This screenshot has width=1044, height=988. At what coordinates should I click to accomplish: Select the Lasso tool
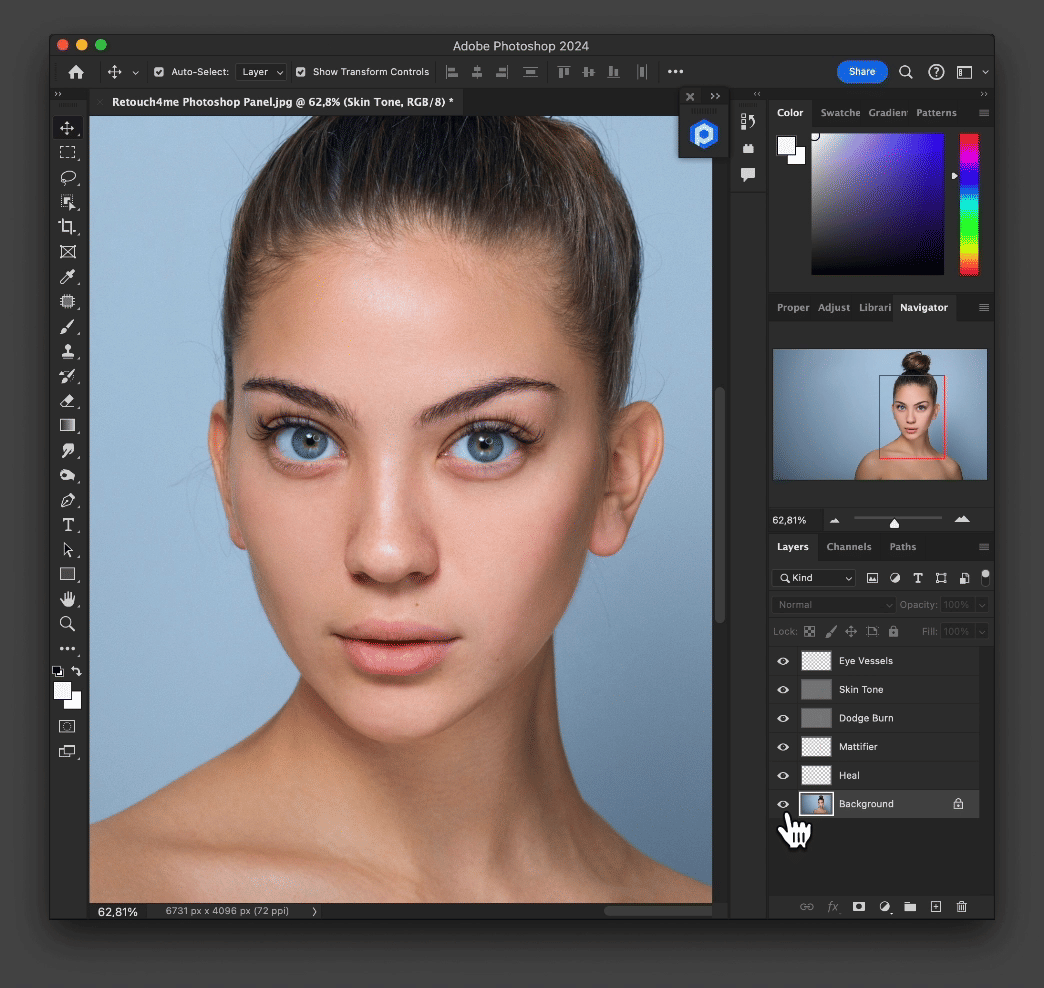68,177
